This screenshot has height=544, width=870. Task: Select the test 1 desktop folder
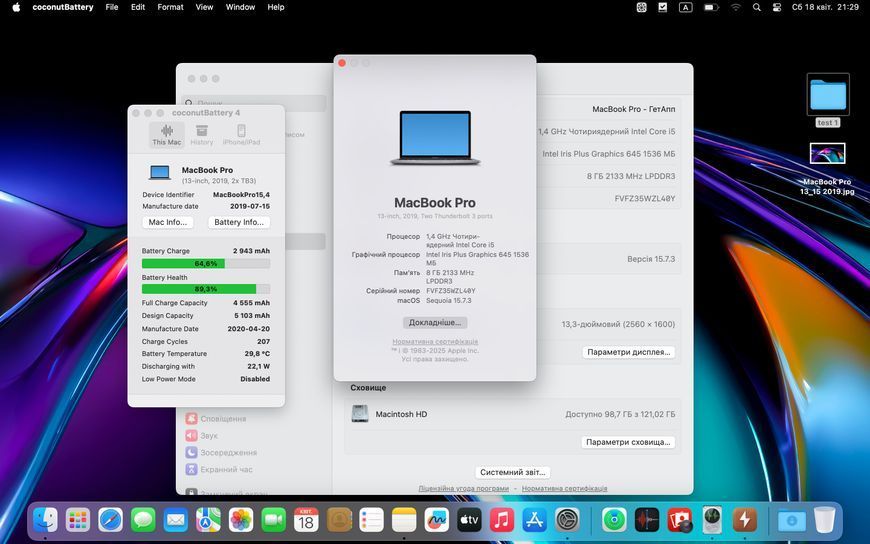click(x=828, y=100)
